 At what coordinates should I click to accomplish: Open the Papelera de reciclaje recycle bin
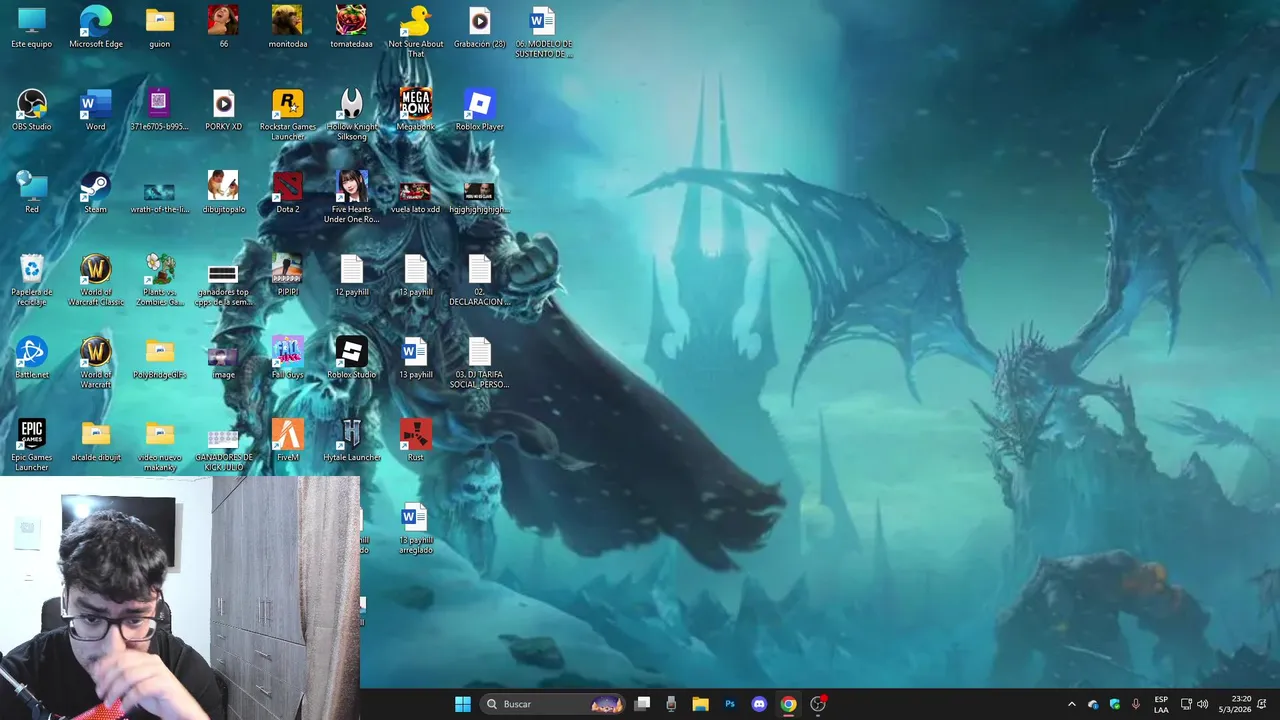pos(32,280)
